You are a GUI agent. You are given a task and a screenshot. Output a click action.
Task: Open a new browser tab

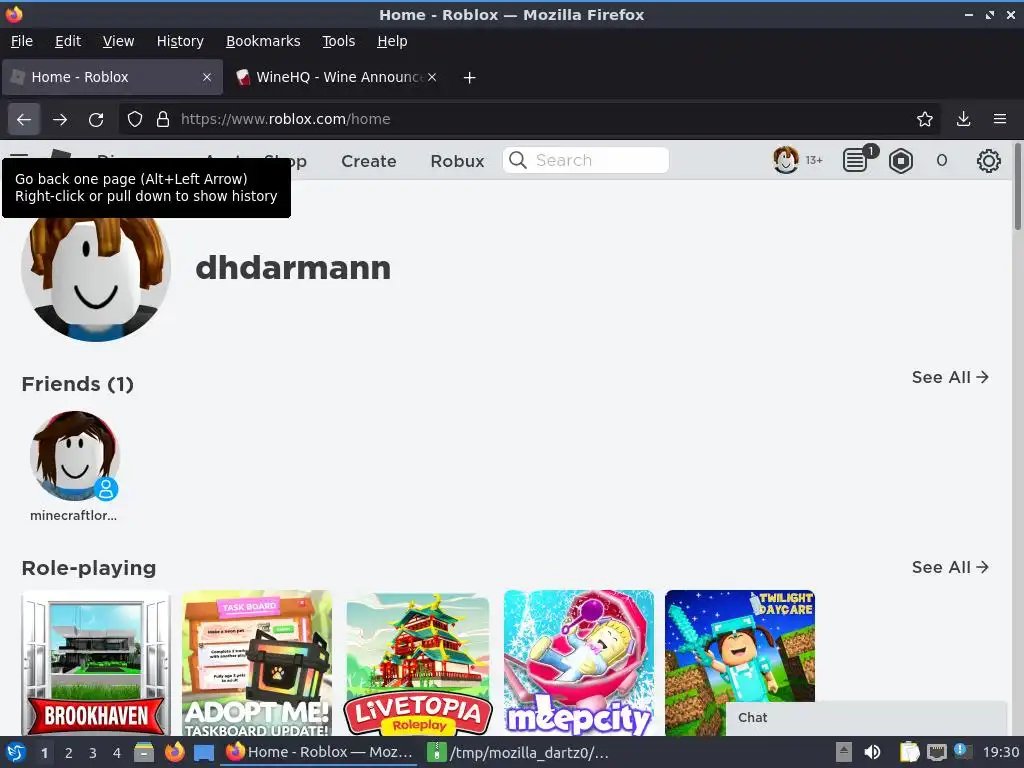pyautogui.click(x=469, y=78)
